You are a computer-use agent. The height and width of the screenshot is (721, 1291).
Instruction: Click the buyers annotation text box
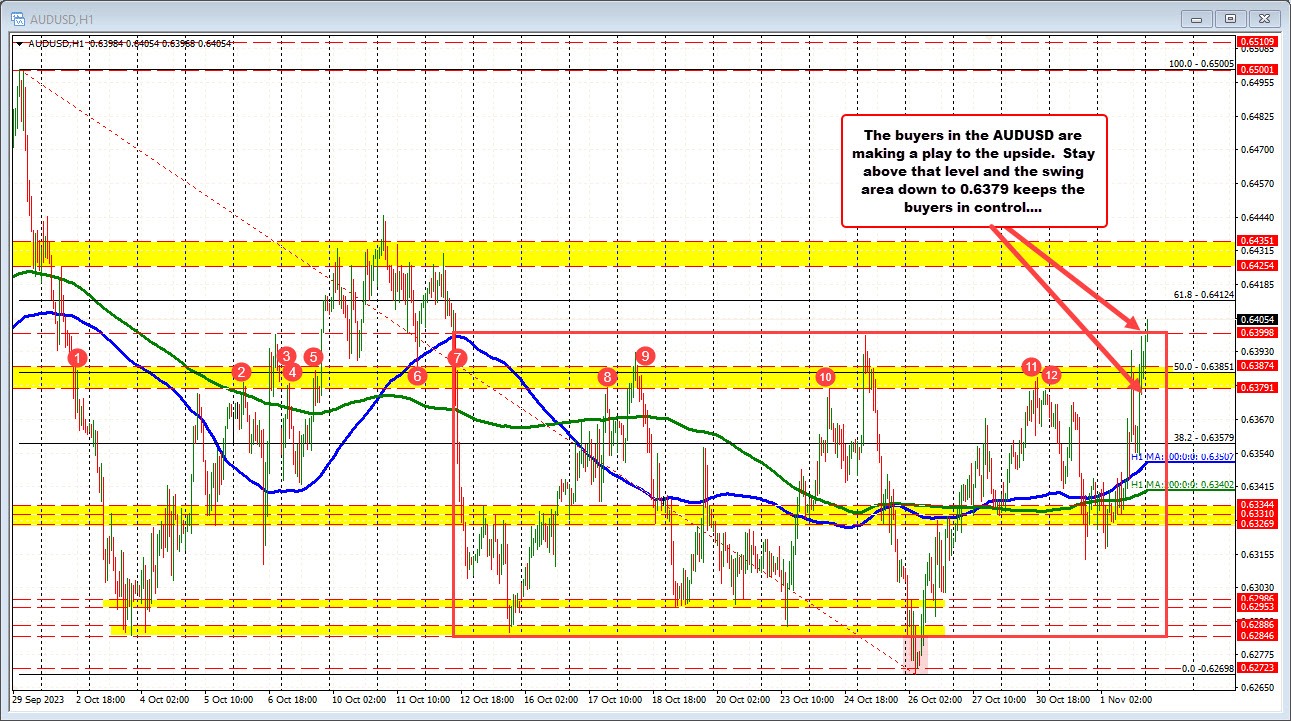[975, 172]
